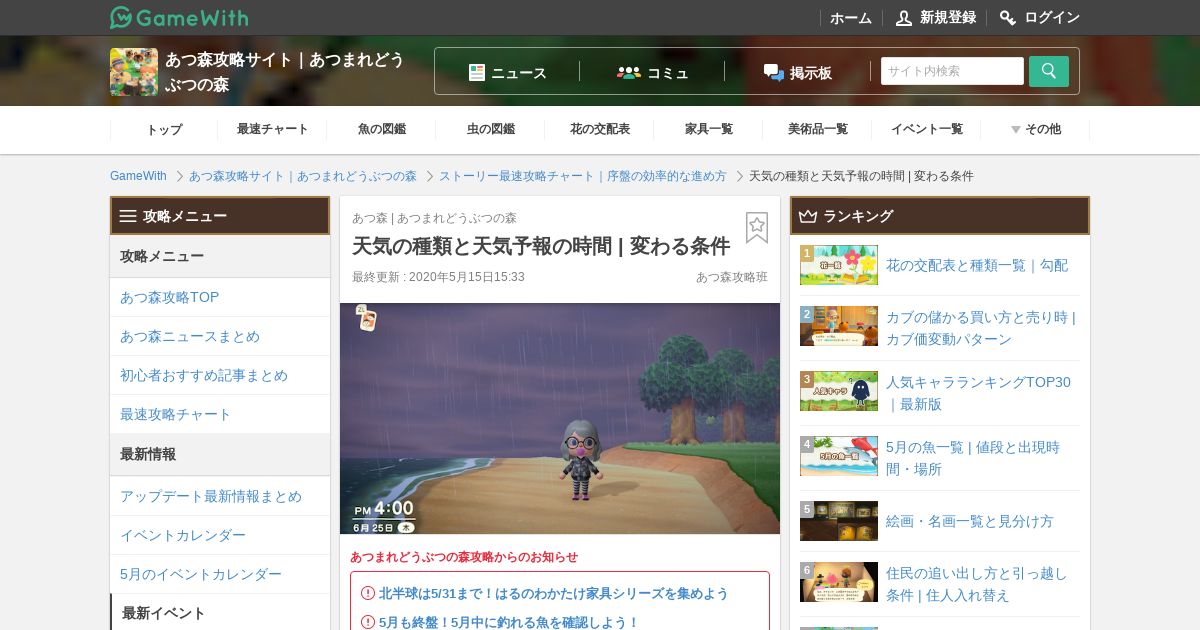Focus the サイト内検索 search field
The image size is (1200, 630).
point(952,71)
